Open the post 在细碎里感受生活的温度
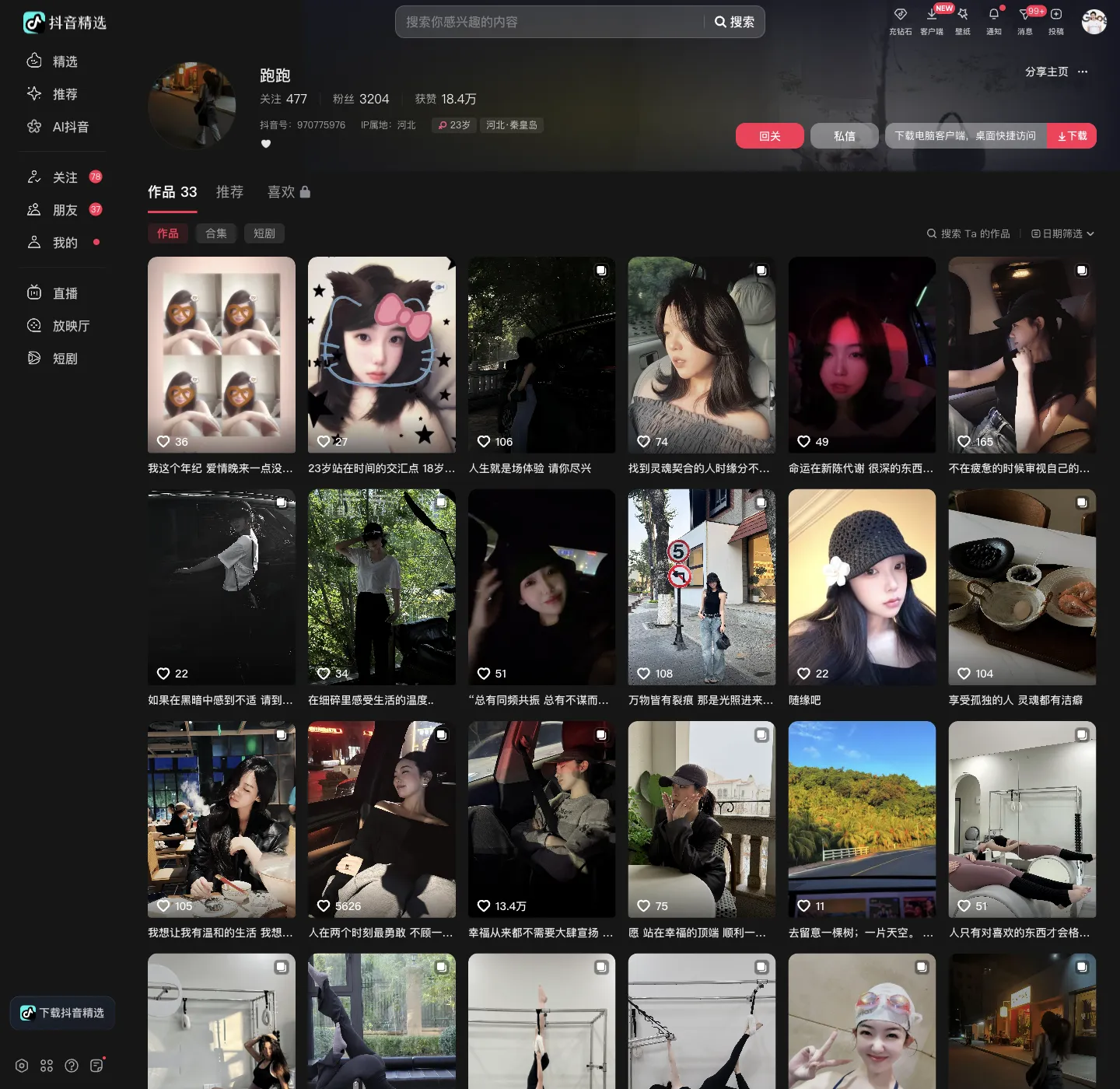The height and width of the screenshot is (1089, 1120). coord(382,587)
